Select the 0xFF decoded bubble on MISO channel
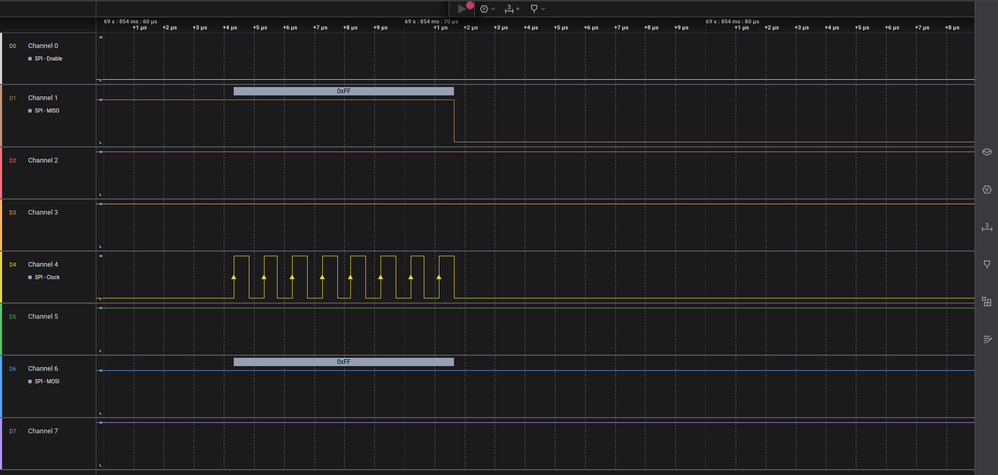The image size is (998, 475). click(x=344, y=91)
